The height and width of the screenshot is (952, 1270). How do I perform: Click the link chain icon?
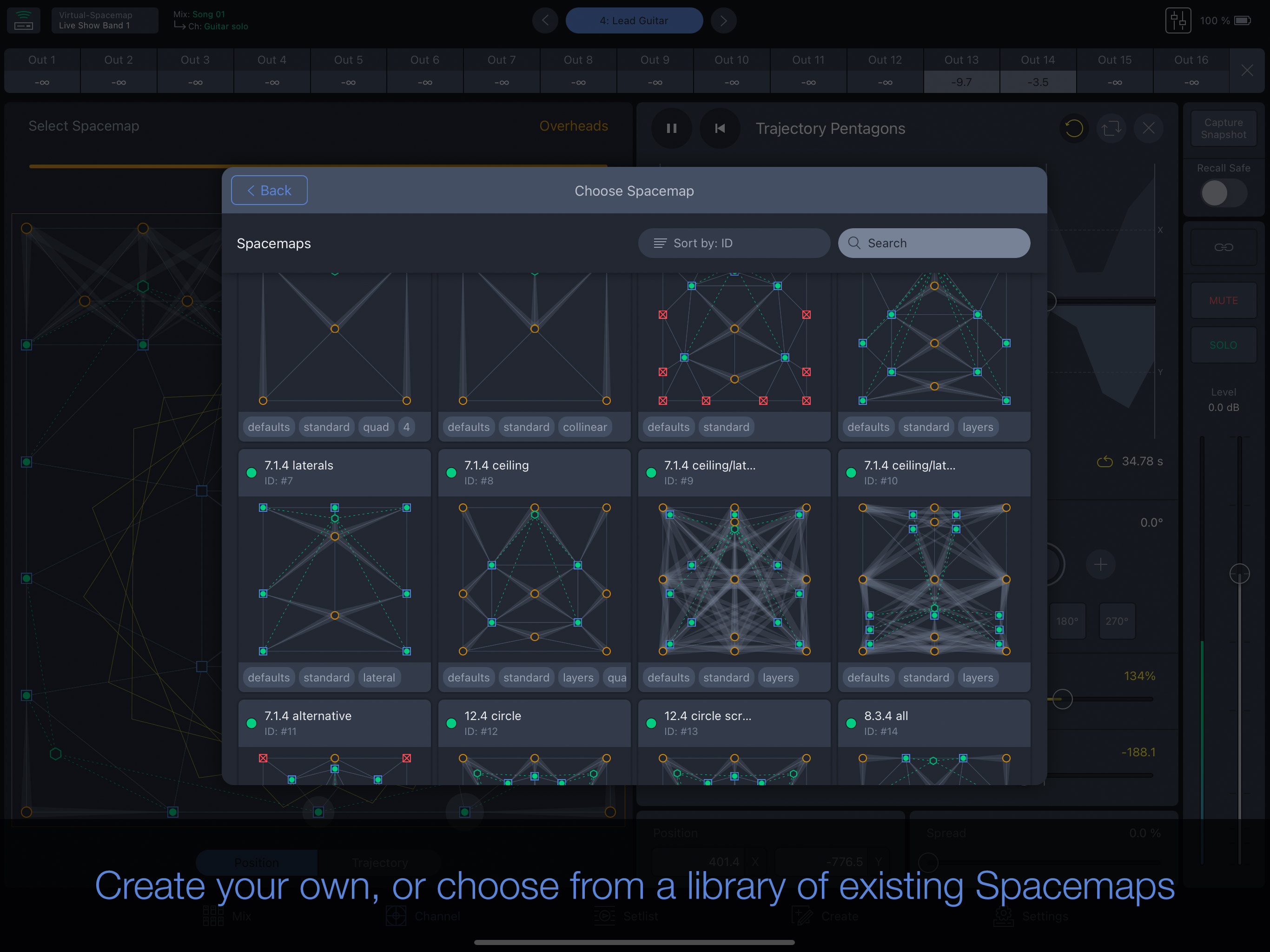pyautogui.click(x=1223, y=247)
